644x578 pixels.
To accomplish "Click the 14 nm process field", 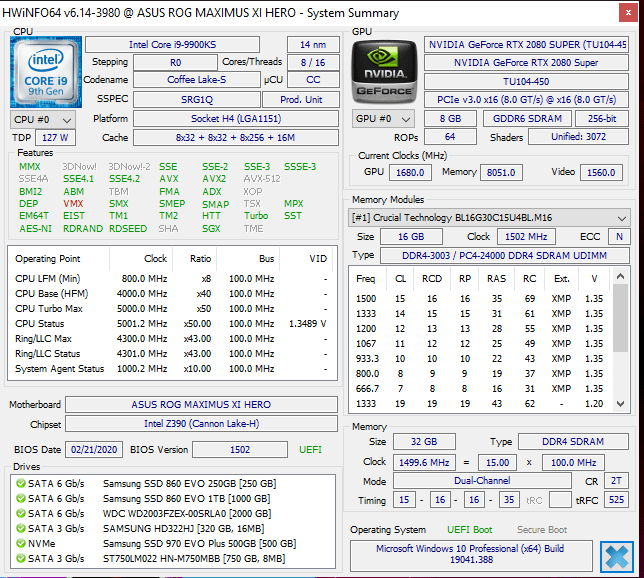I will click(313, 44).
